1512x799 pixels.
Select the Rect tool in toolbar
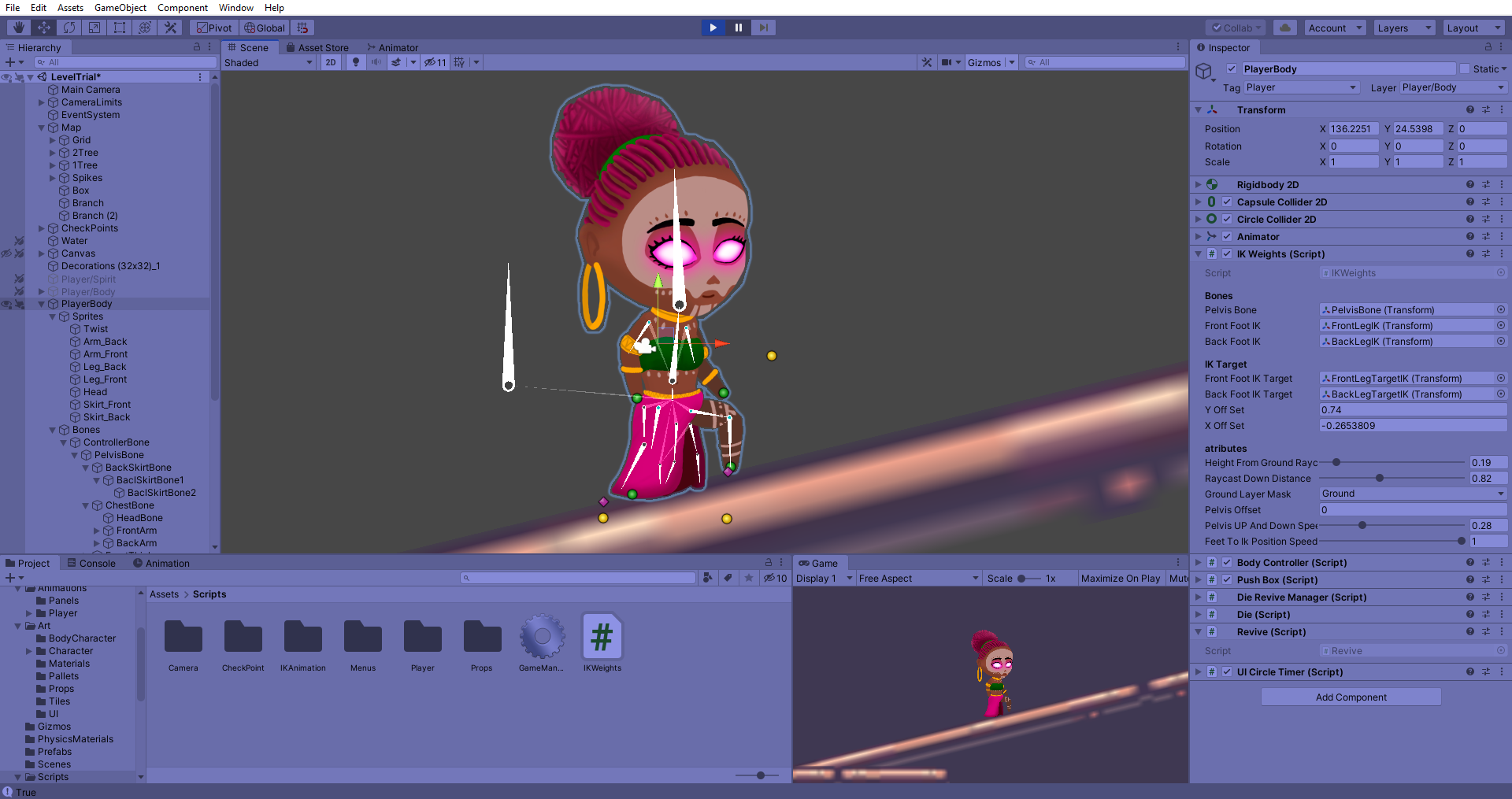pyautogui.click(x=120, y=28)
